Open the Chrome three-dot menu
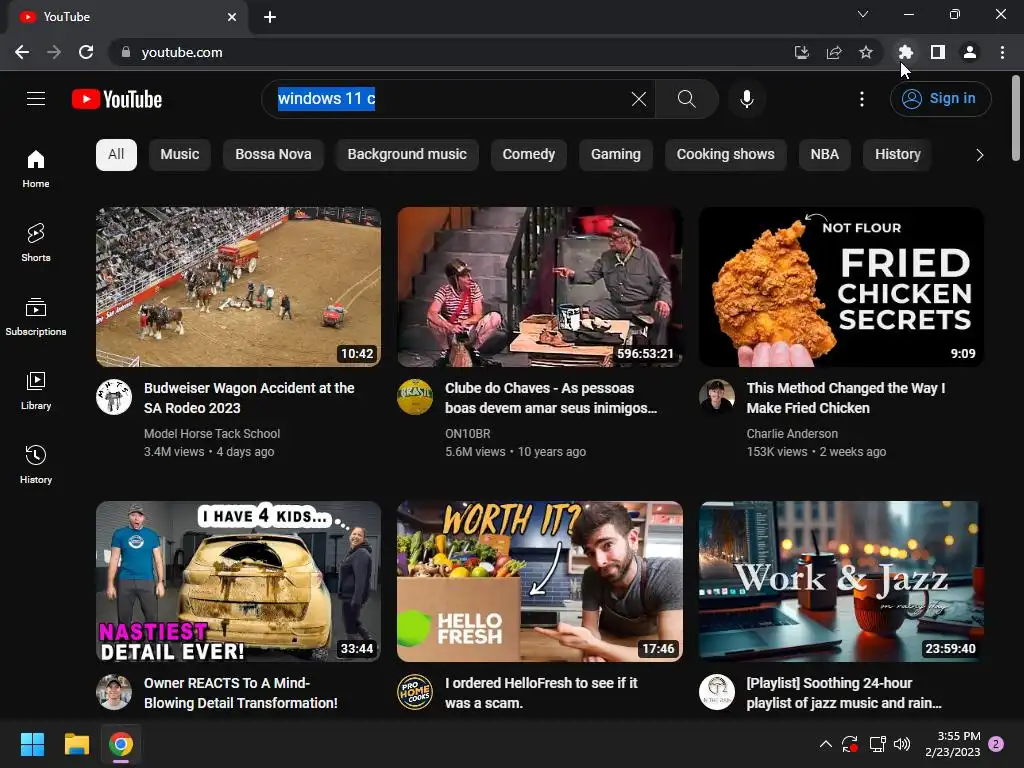Viewport: 1024px width, 768px height. [x=1002, y=52]
